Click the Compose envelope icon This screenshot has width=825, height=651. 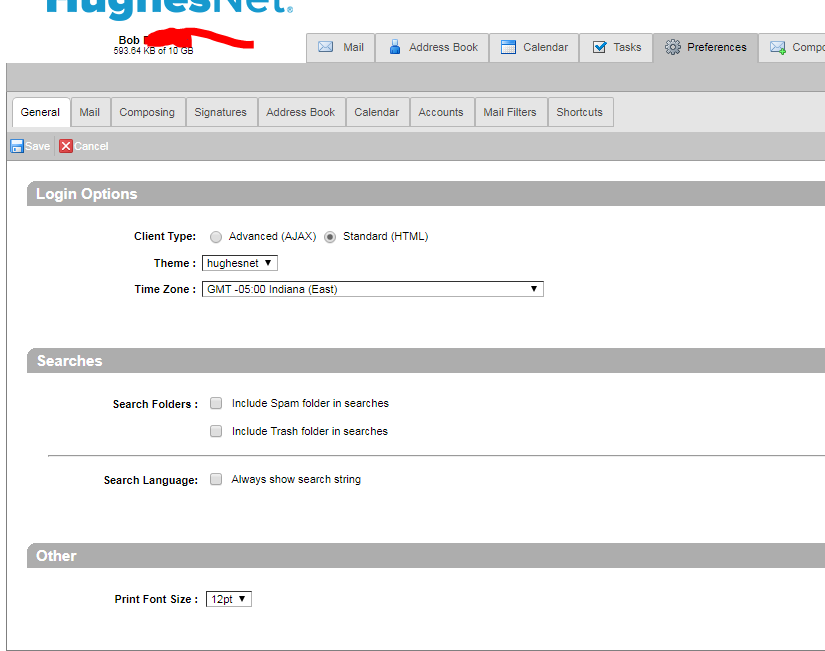click(777, 47)
